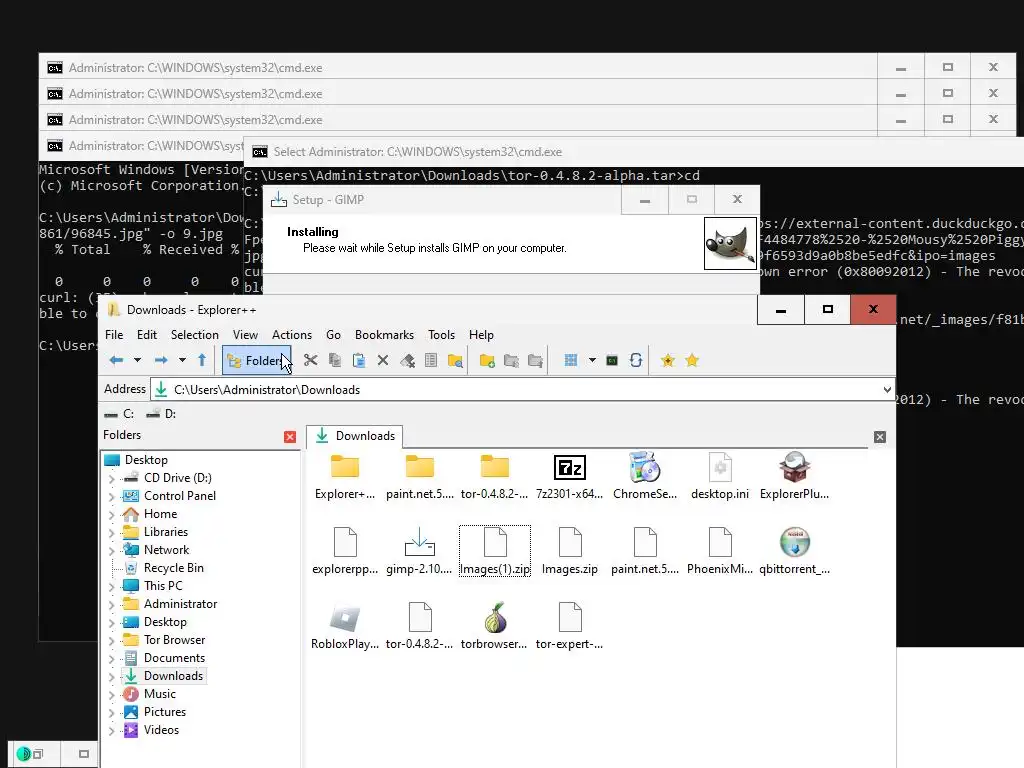Click the Copy To folder icon

[x=511, y=360]
